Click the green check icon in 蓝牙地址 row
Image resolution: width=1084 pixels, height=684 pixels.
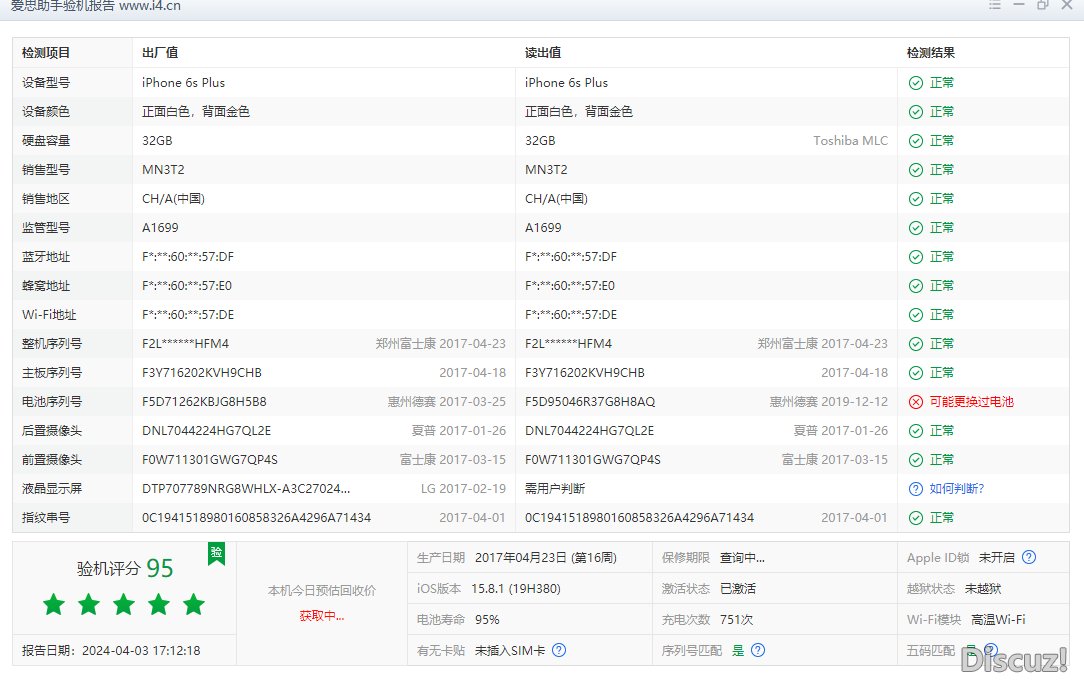[915, 257]
